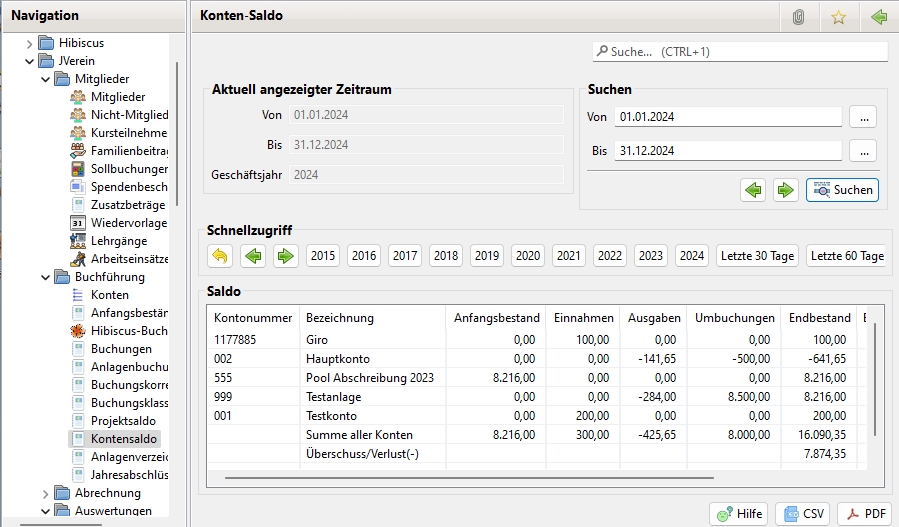Image resolution: width=899 pixels, height=527 pixels.
Task: Select year 2023 quick access button
Action: point(650,256)
